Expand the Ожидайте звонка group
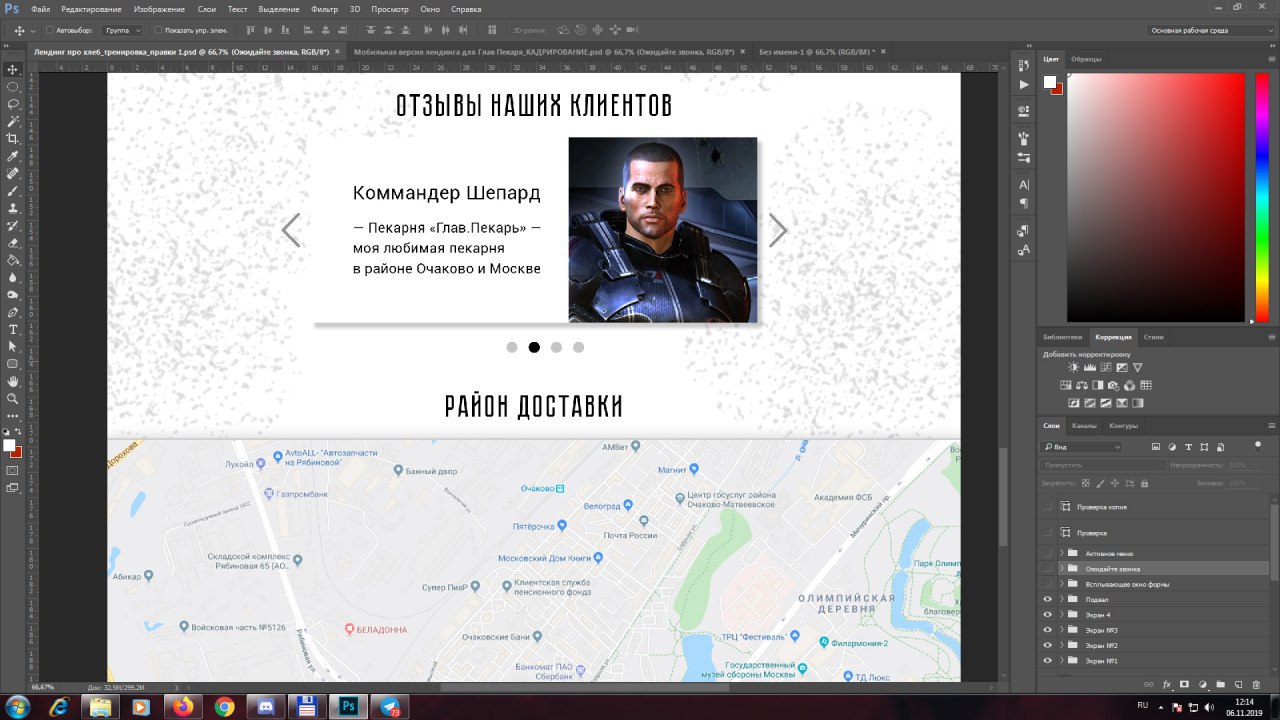This screenshot has width=1280, height=720. point(1061,568)
